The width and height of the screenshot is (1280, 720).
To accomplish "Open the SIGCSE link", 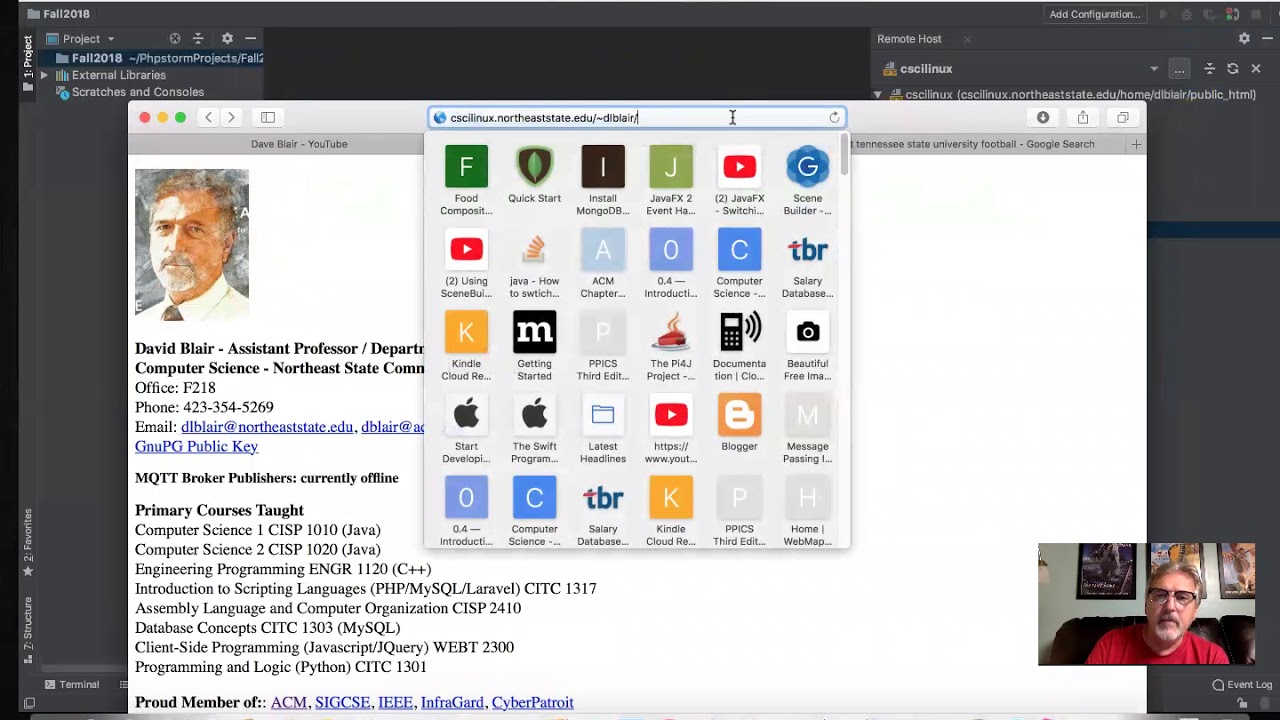I will pos(343,702).
